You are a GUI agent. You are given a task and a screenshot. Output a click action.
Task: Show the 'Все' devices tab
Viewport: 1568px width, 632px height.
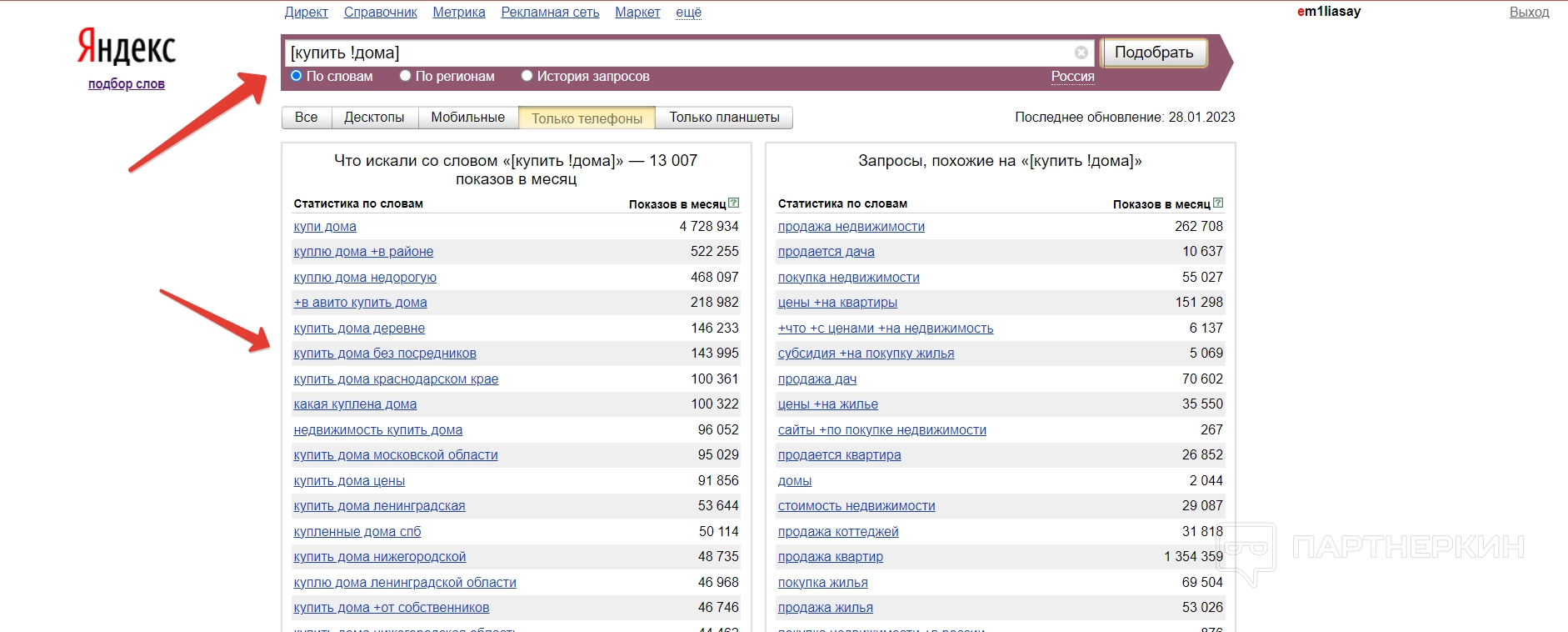pyautogui.click(x=306, y=118)
